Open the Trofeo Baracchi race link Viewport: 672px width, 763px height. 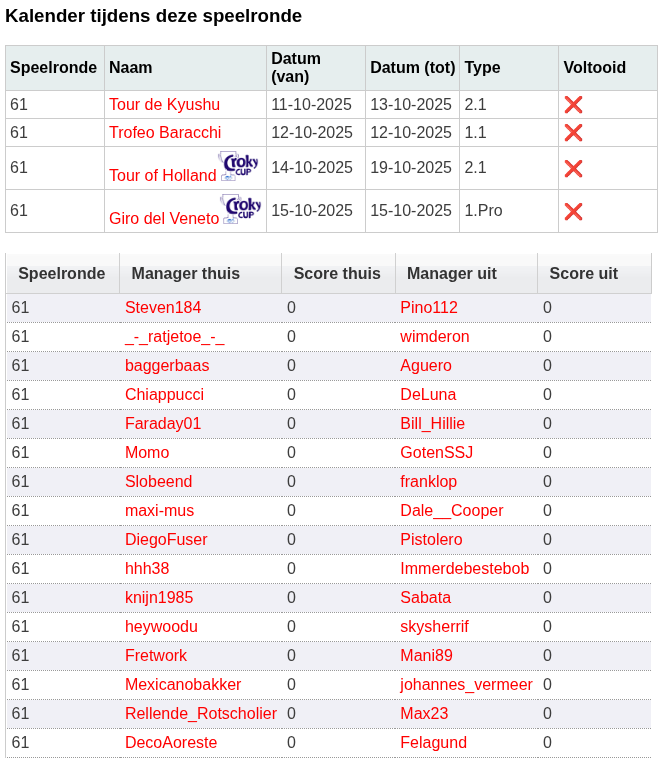coord(165,133)
